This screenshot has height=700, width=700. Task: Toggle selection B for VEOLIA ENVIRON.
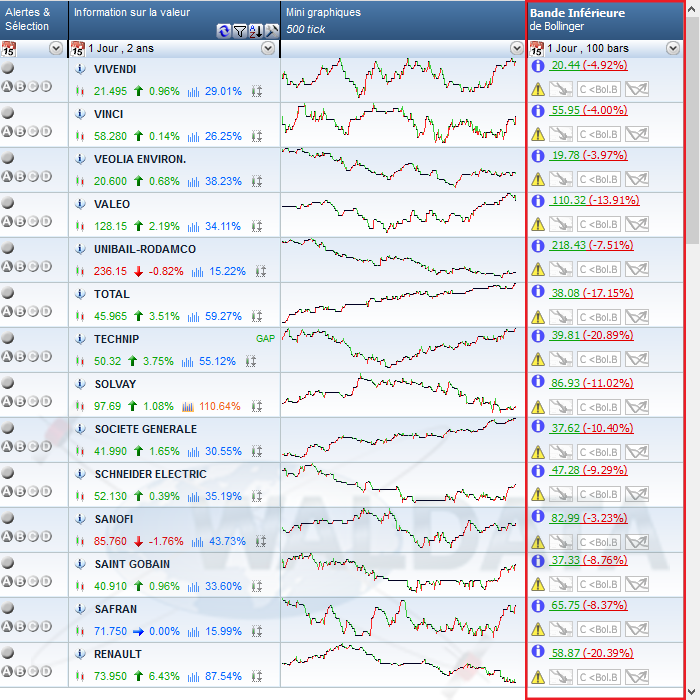(20, 176)
